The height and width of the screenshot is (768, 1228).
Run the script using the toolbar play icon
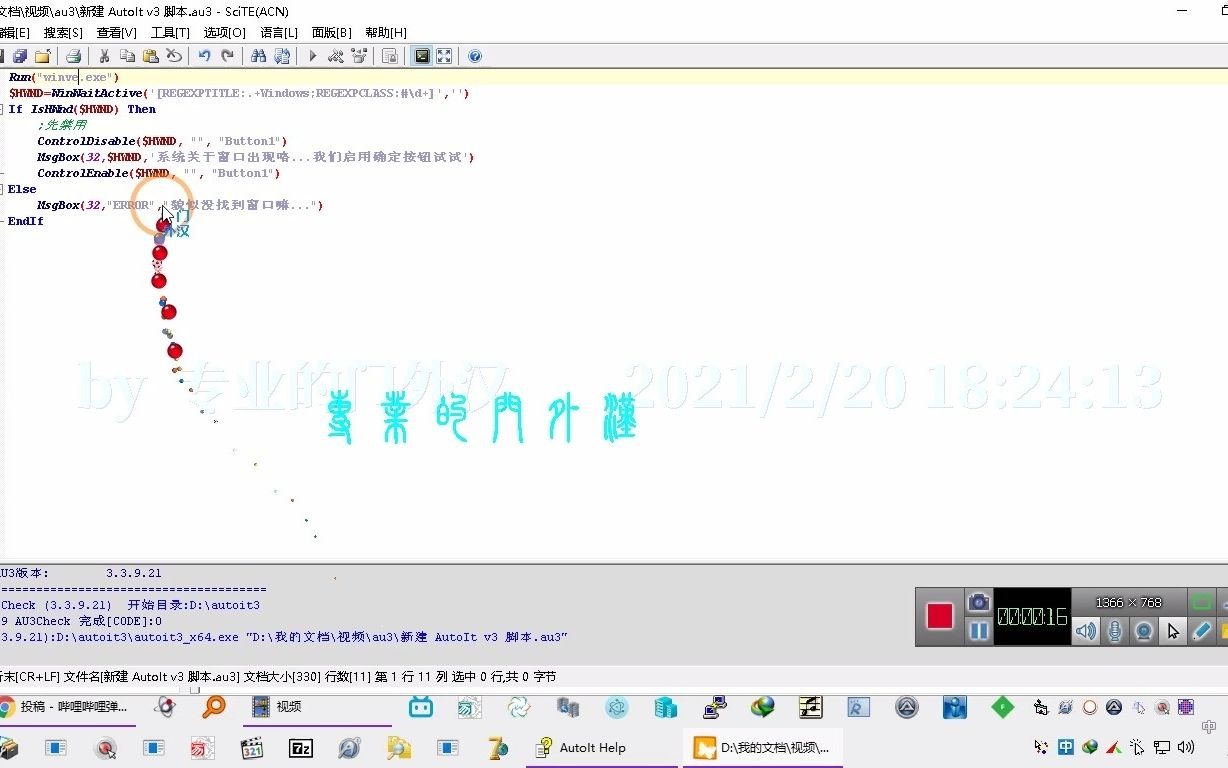click(x=312, y=56)
